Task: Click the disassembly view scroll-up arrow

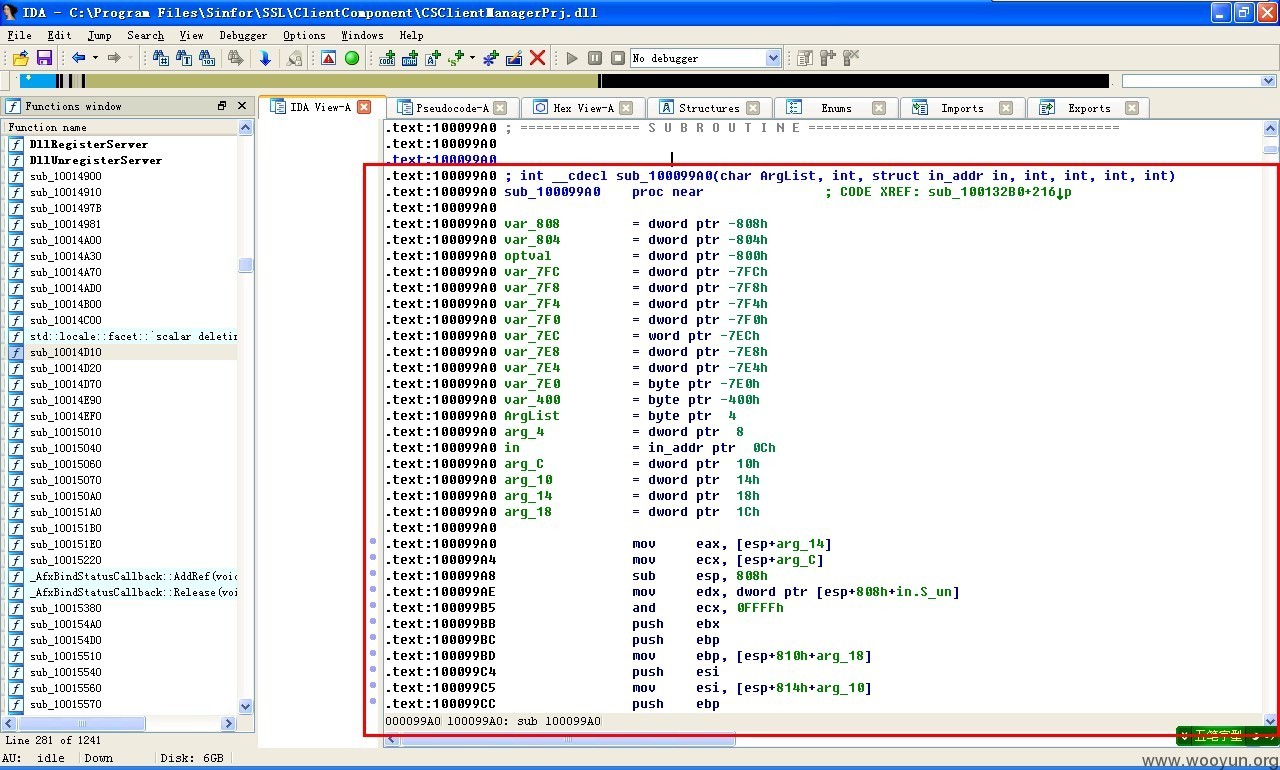Action: (1270, 128)
